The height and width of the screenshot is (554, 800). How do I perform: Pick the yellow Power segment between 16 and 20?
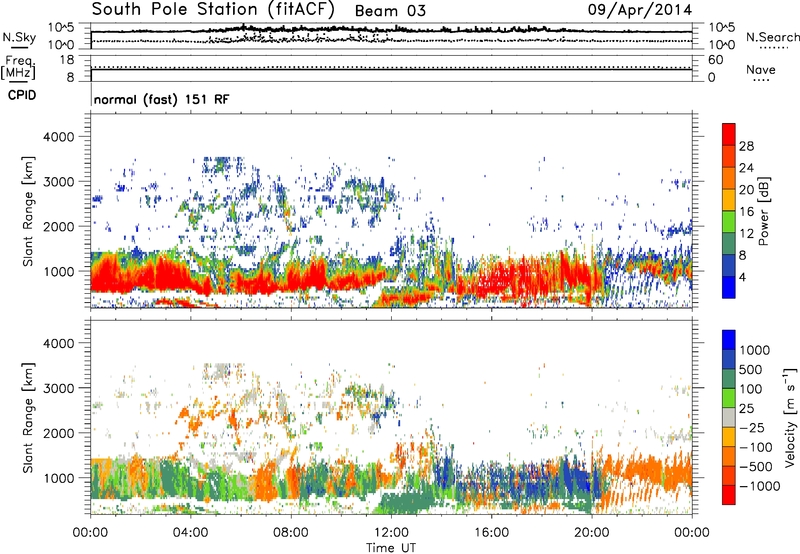[729, 200]
